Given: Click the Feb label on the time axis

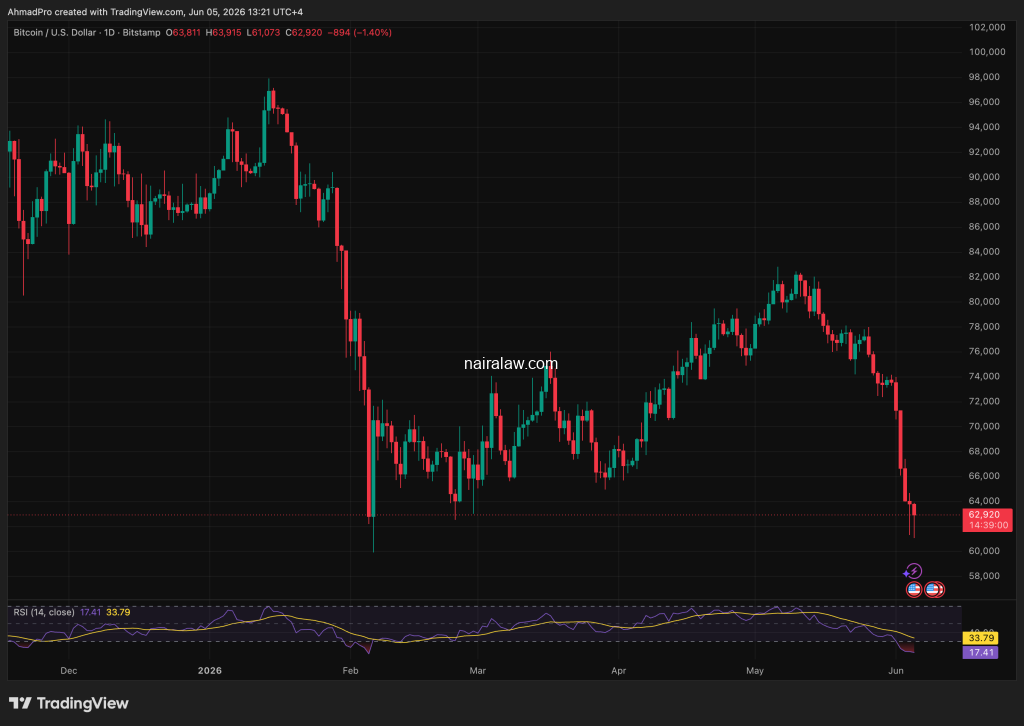Looking at the screenshot, I should click(x=350, y=671).
